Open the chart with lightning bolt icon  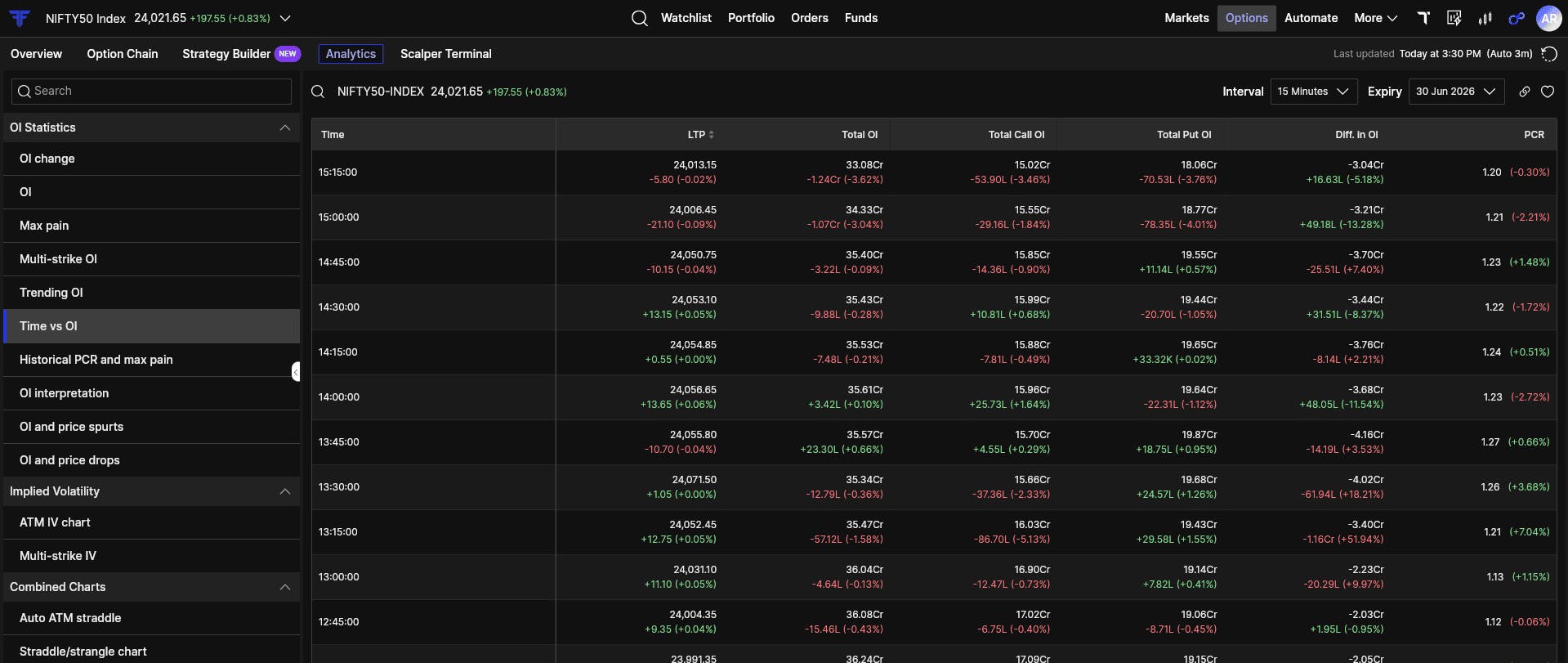(x=1454, y=18)
